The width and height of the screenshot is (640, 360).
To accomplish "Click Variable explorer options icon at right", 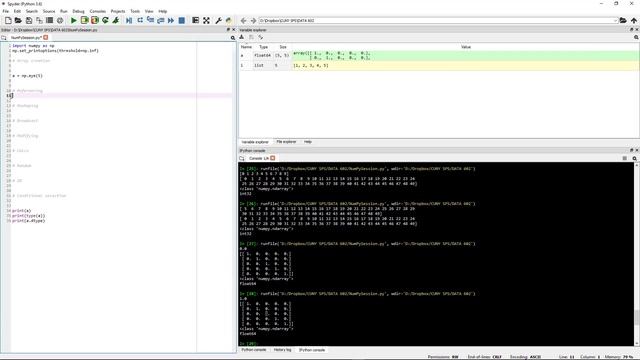I will [x=636, y=37].
